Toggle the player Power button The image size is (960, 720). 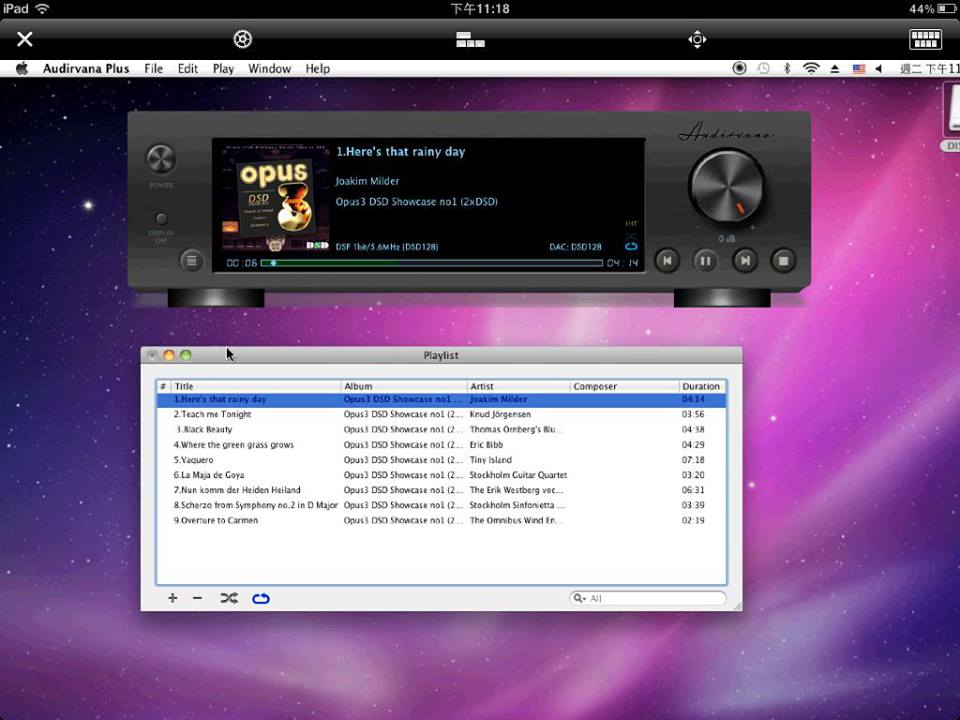161,159
